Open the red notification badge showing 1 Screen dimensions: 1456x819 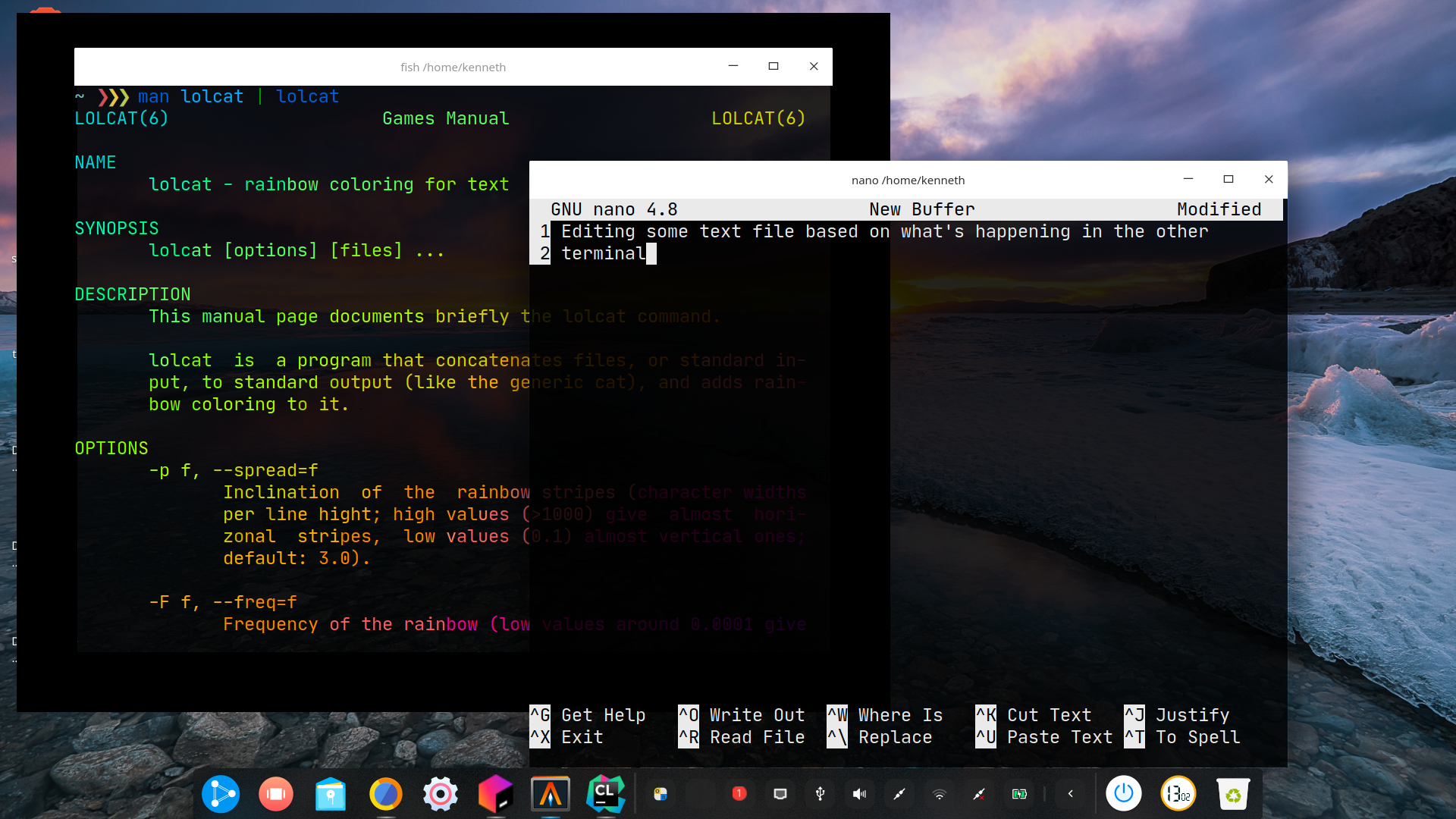[x=740, y=794]
